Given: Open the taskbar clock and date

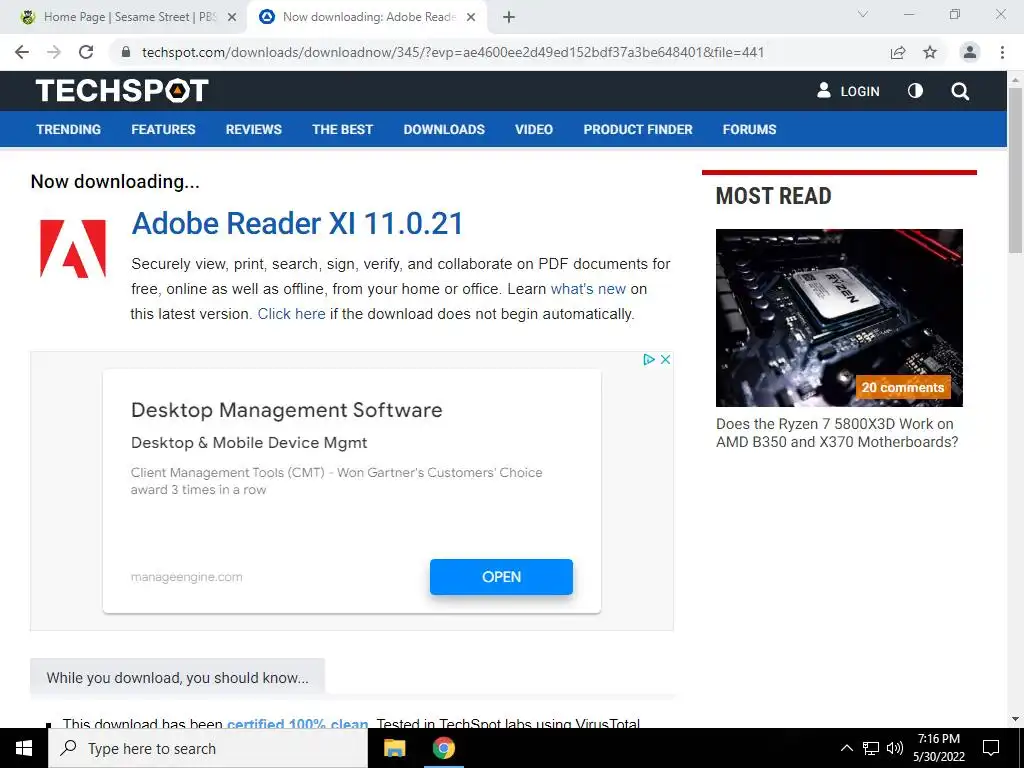Looking at the screenshot, I should pyautogui.click(x=938, y=748).
